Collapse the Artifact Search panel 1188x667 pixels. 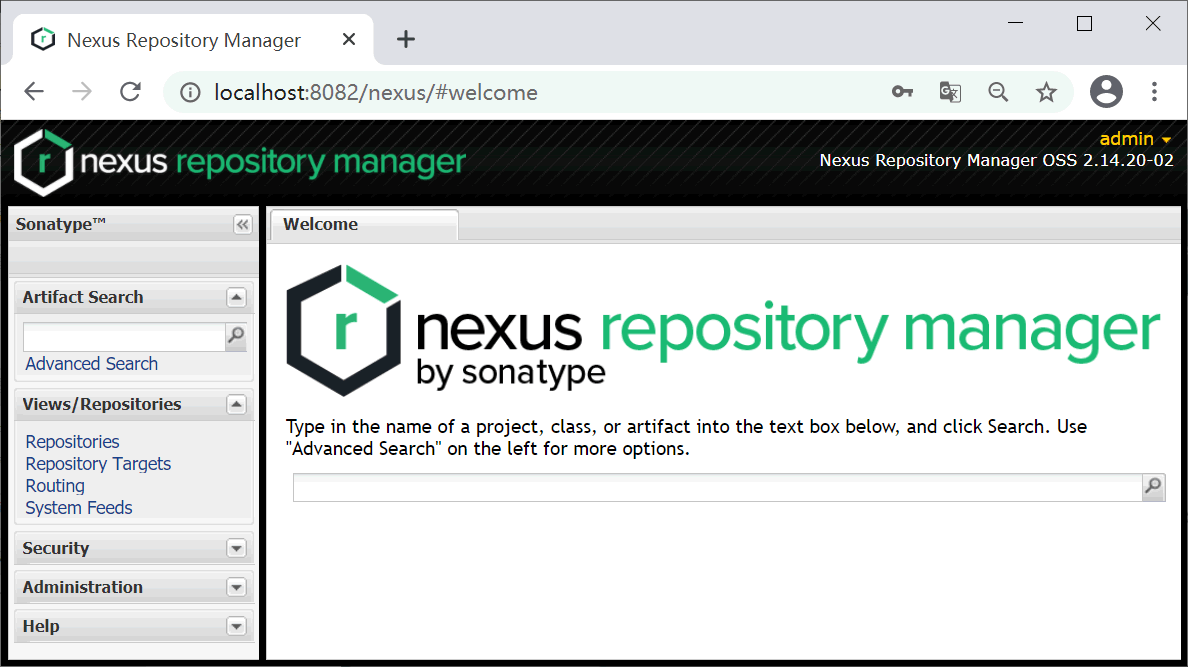pos(237,297)
